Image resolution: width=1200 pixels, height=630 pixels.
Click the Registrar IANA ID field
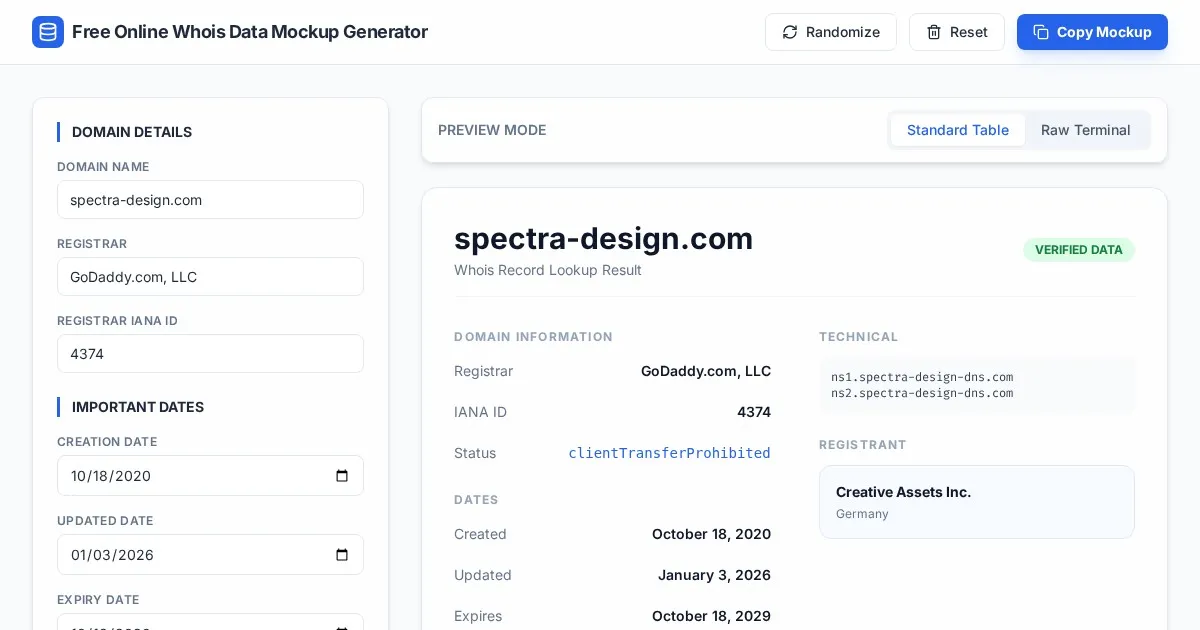pos(210,354)
